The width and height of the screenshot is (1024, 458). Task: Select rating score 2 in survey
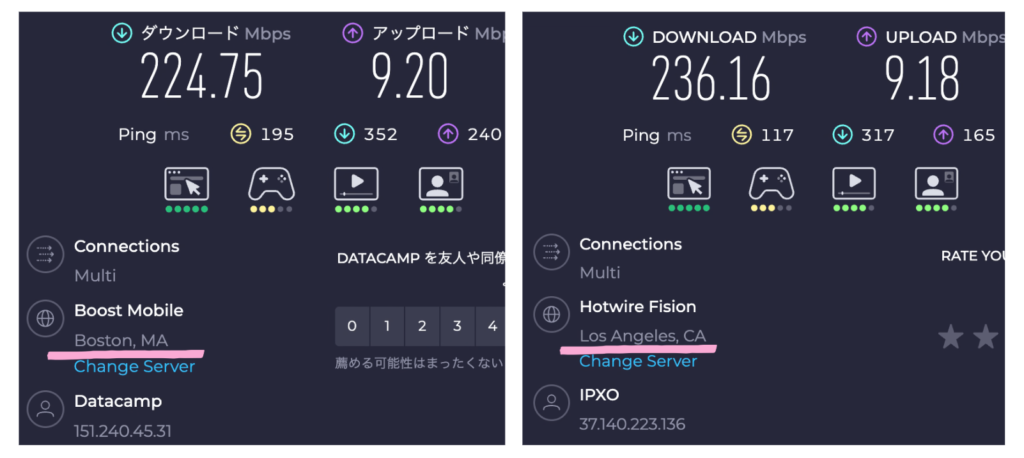pyautogui.click(x=422, y=326)
